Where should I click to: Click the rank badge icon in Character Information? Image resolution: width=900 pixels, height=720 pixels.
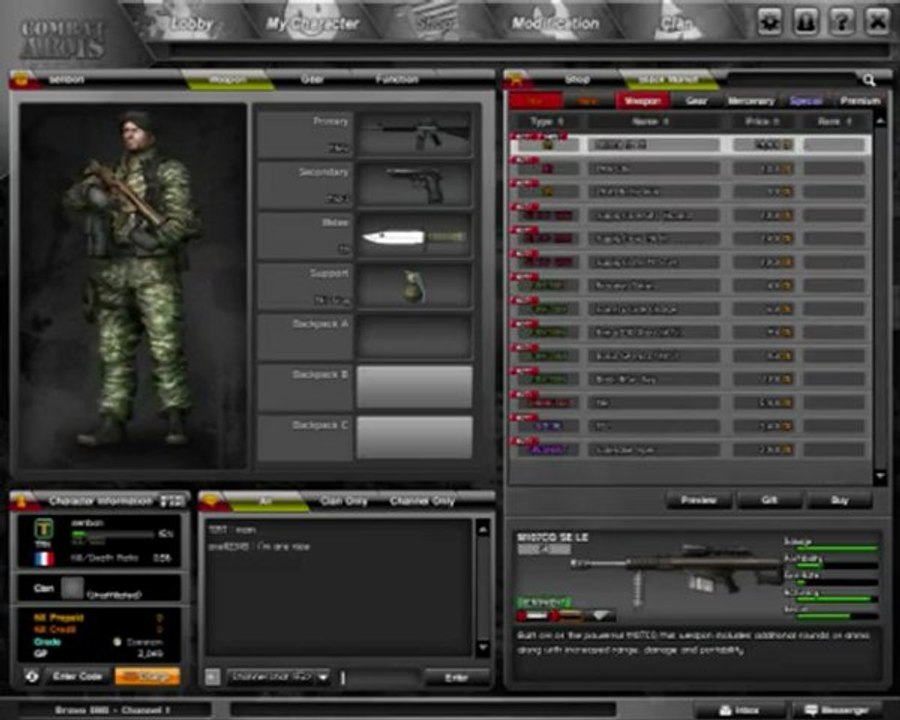44,529
